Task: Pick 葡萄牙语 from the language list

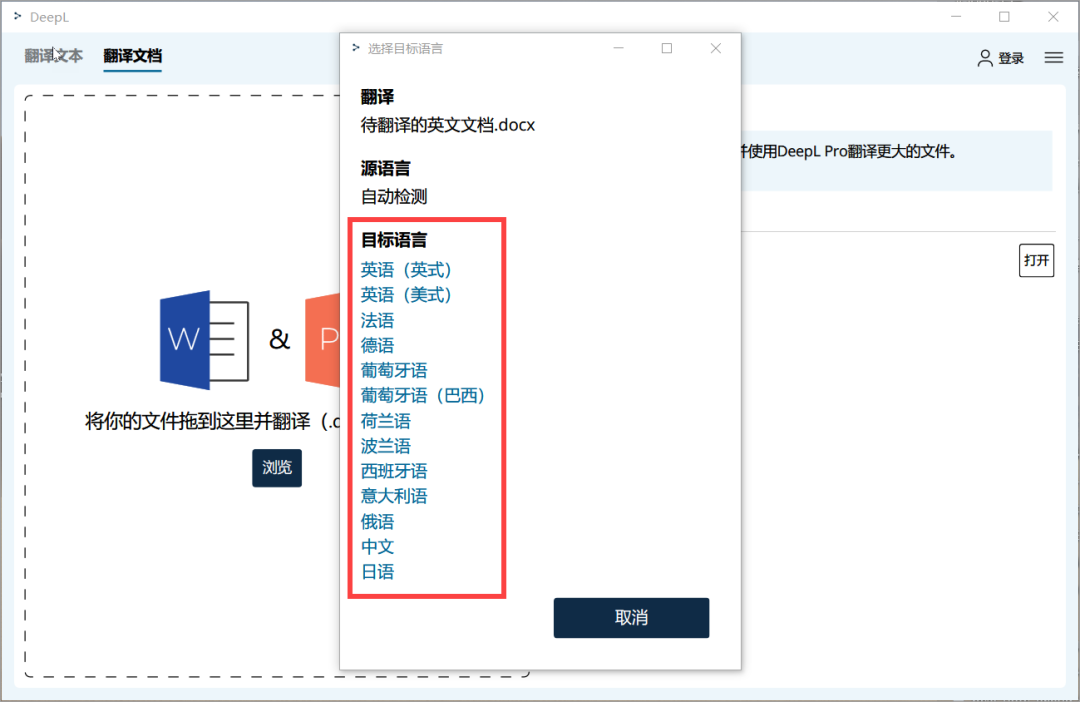Action: coord(394,371)
